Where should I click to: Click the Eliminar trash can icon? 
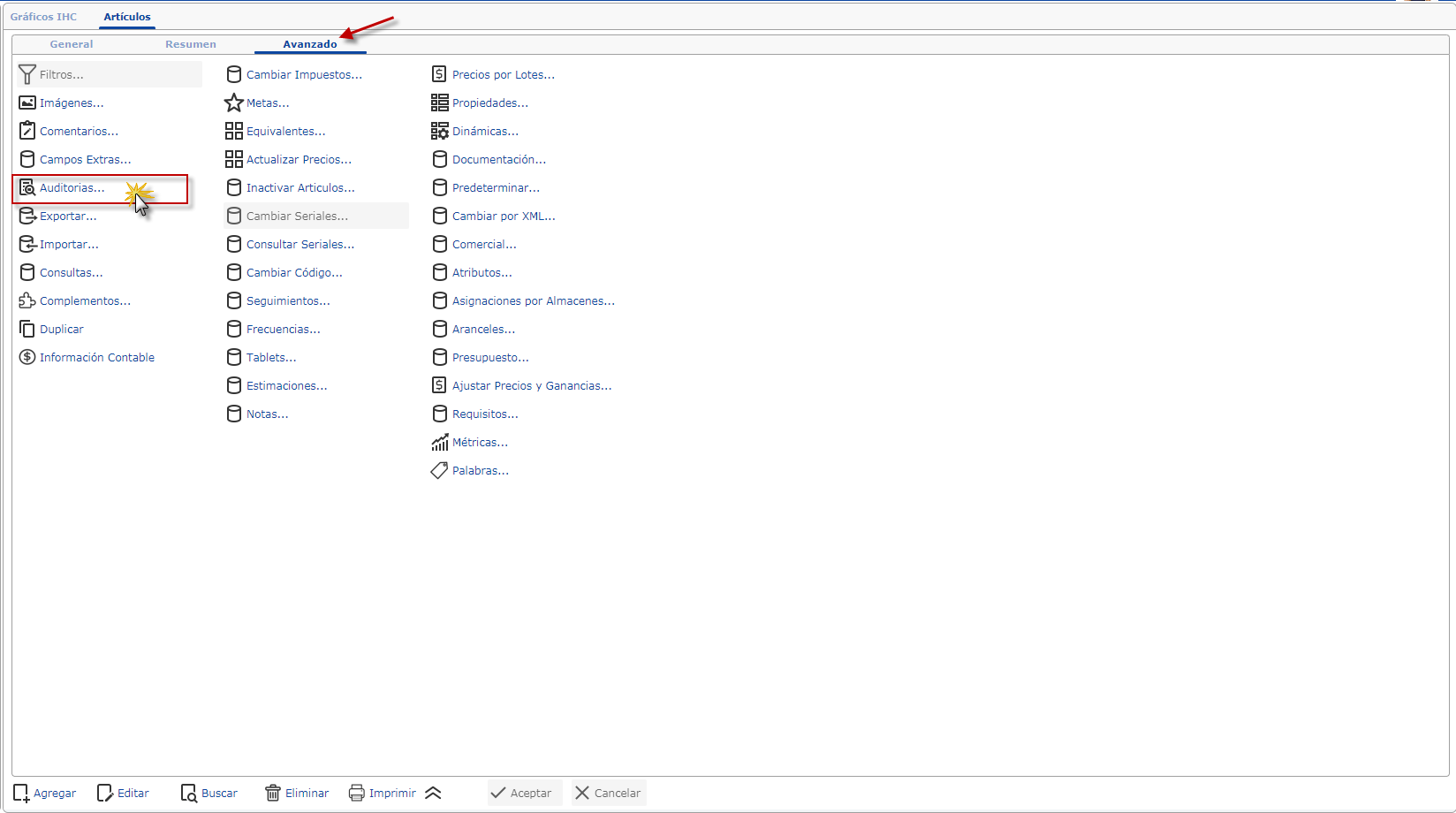(x=273, y=794)
